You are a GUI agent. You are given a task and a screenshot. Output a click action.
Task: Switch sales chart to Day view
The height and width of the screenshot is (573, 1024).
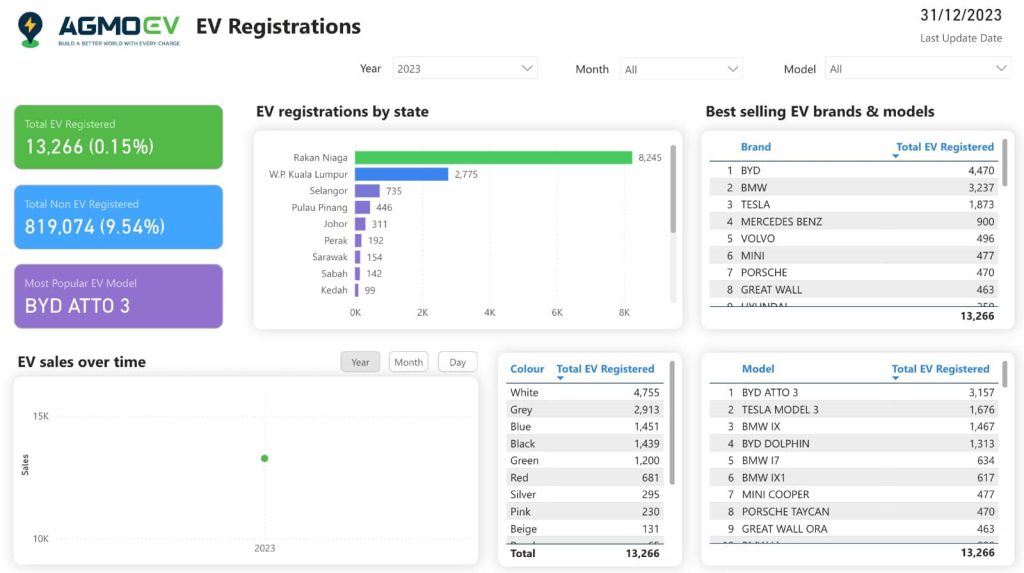point(457,362)
